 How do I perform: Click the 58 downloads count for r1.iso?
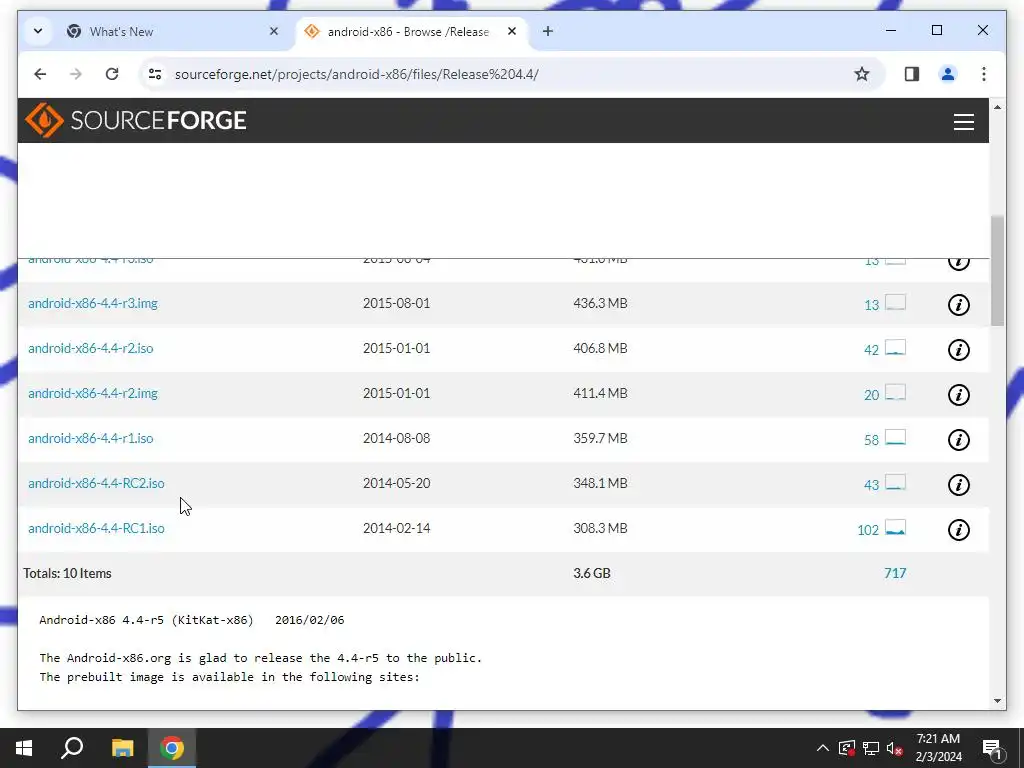click(x=871, y=440)
